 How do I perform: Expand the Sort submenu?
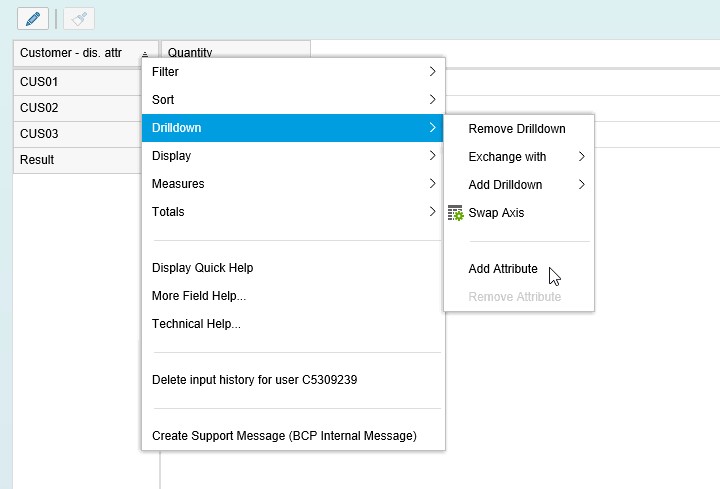[293, 100]
